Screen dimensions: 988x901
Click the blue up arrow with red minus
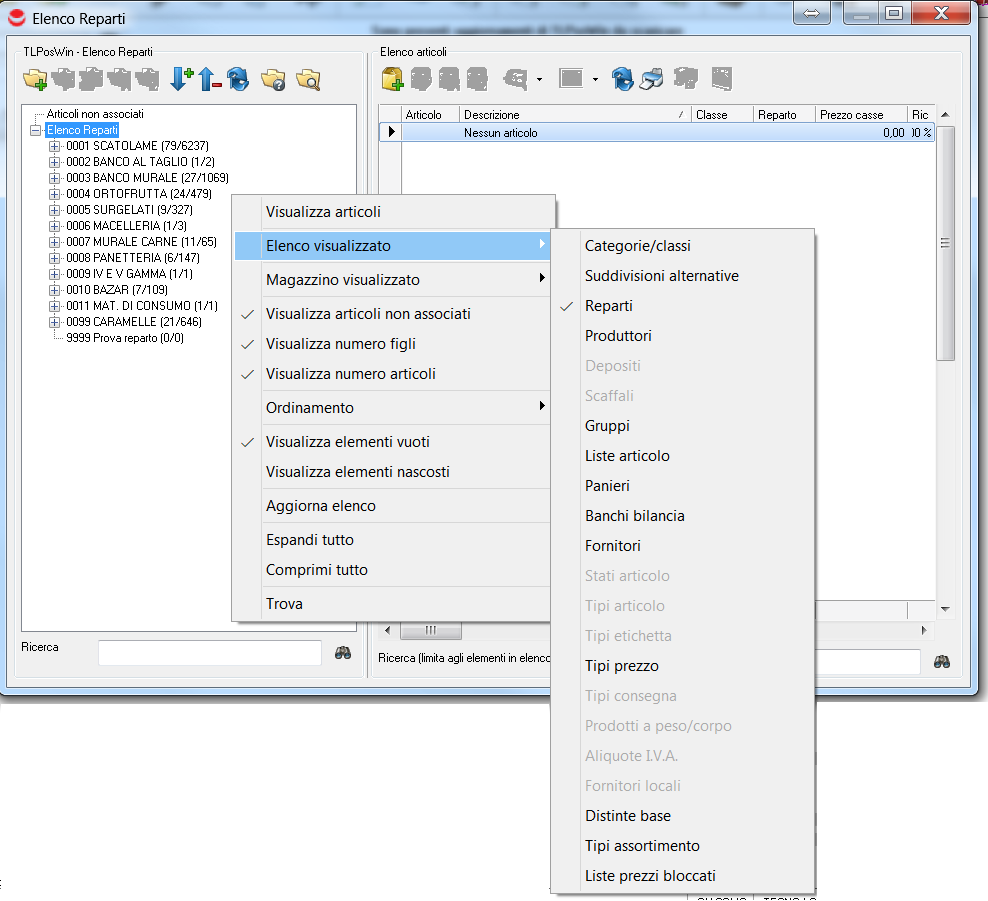point(209,79)
